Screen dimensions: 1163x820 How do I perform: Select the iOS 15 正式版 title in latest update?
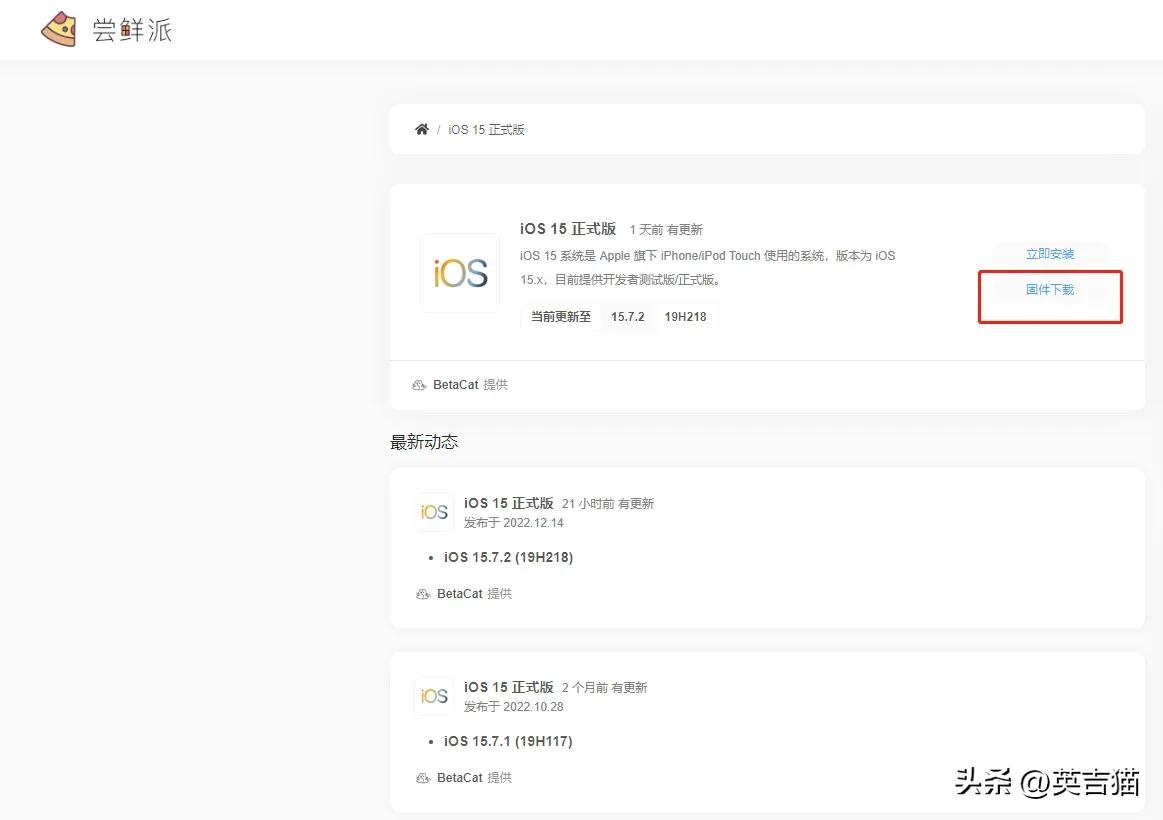coord(509,503)
